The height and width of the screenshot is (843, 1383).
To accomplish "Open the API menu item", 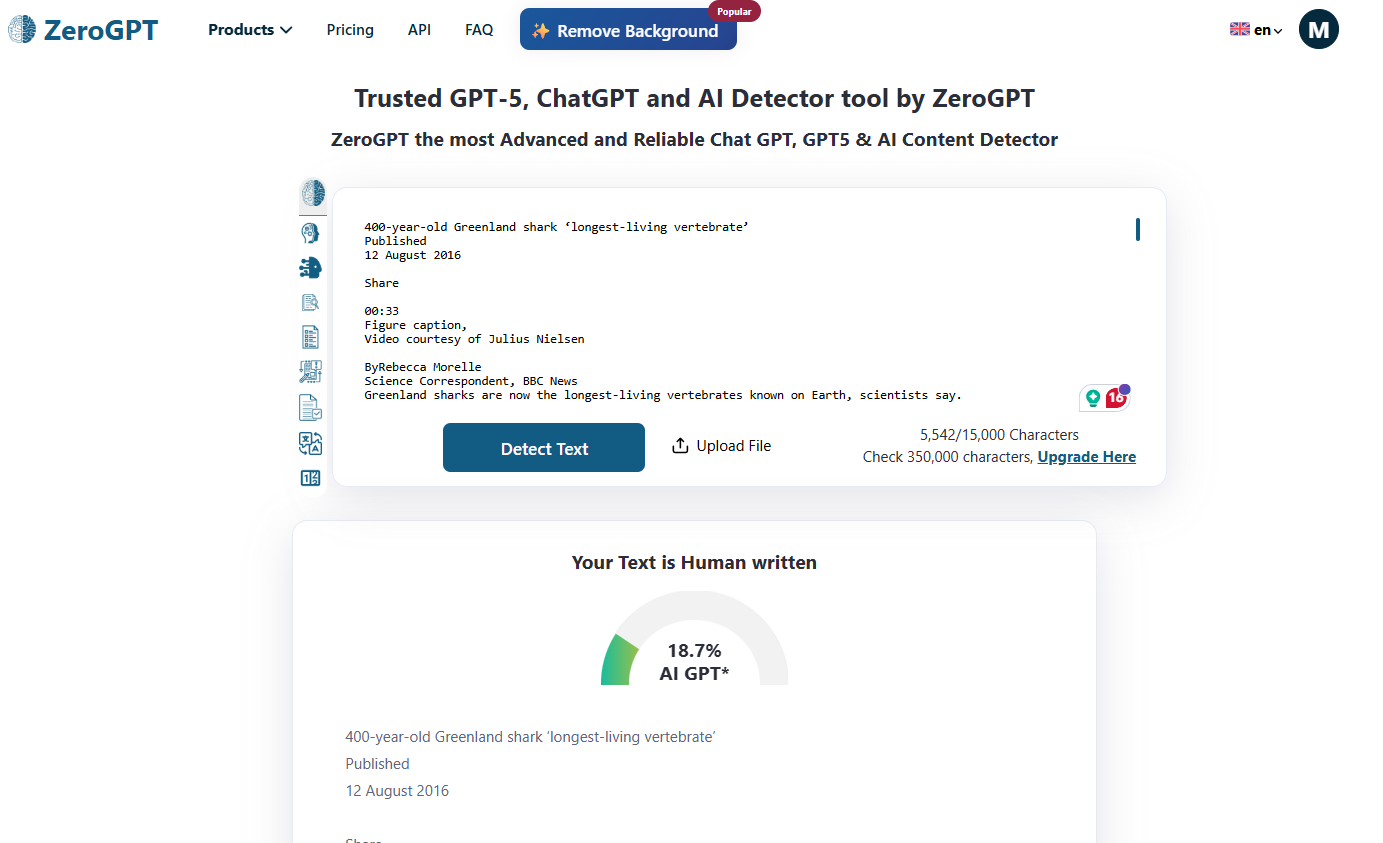I will [x=419, y=30].
